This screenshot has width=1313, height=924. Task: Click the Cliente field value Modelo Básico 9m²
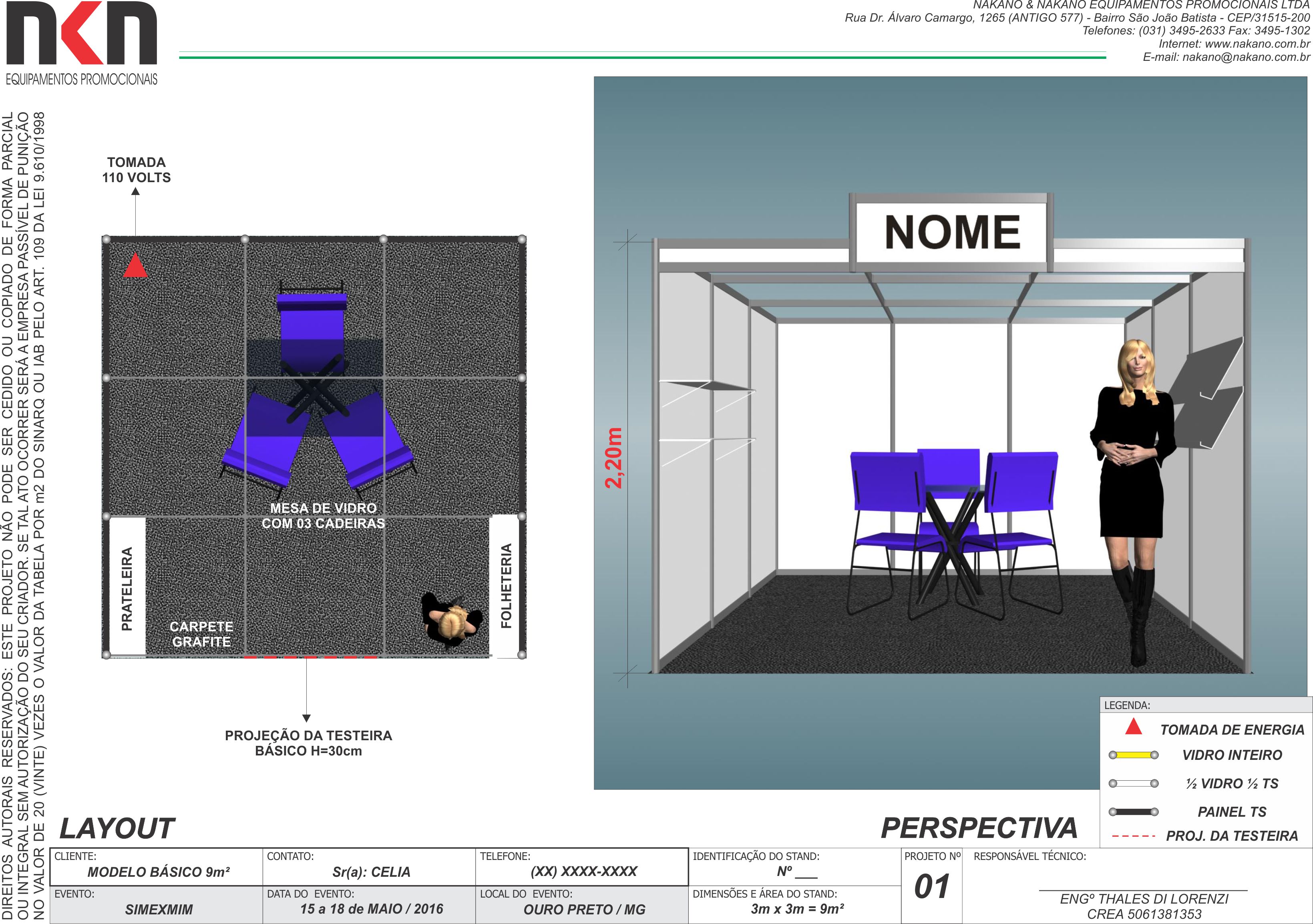coord(159,872)
